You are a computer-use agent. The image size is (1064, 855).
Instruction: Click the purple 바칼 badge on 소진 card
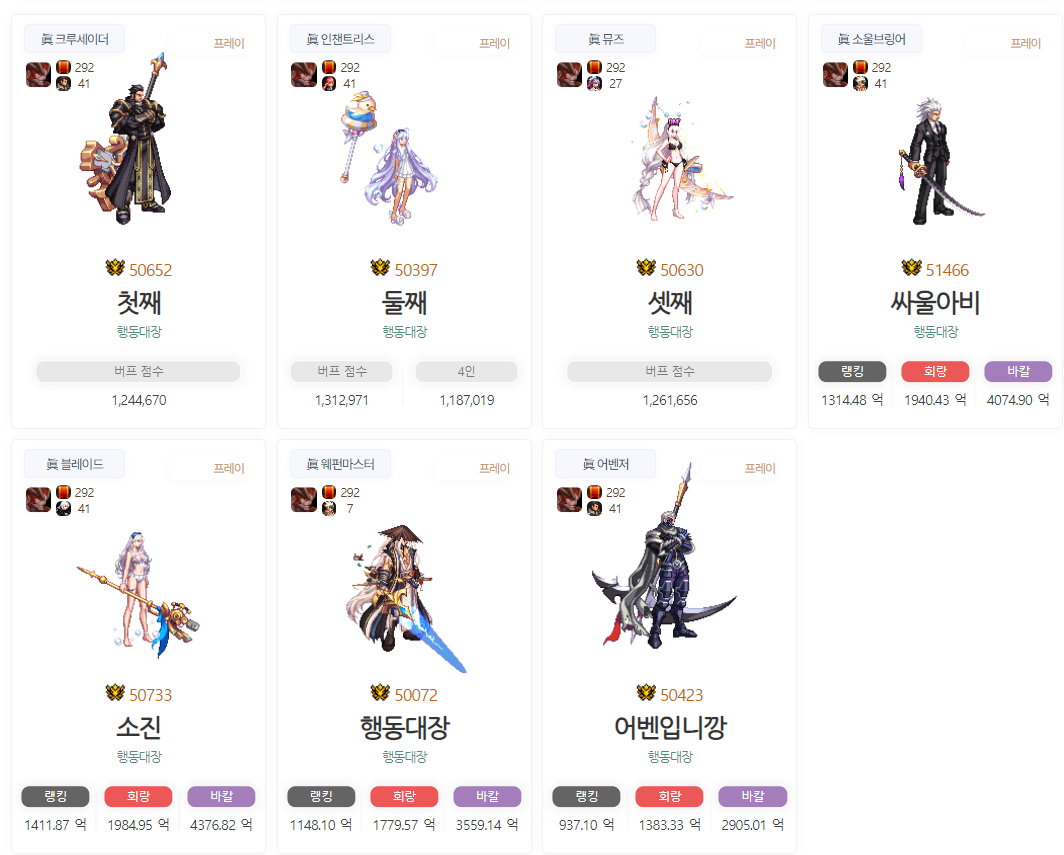click(x=221, y=796)
